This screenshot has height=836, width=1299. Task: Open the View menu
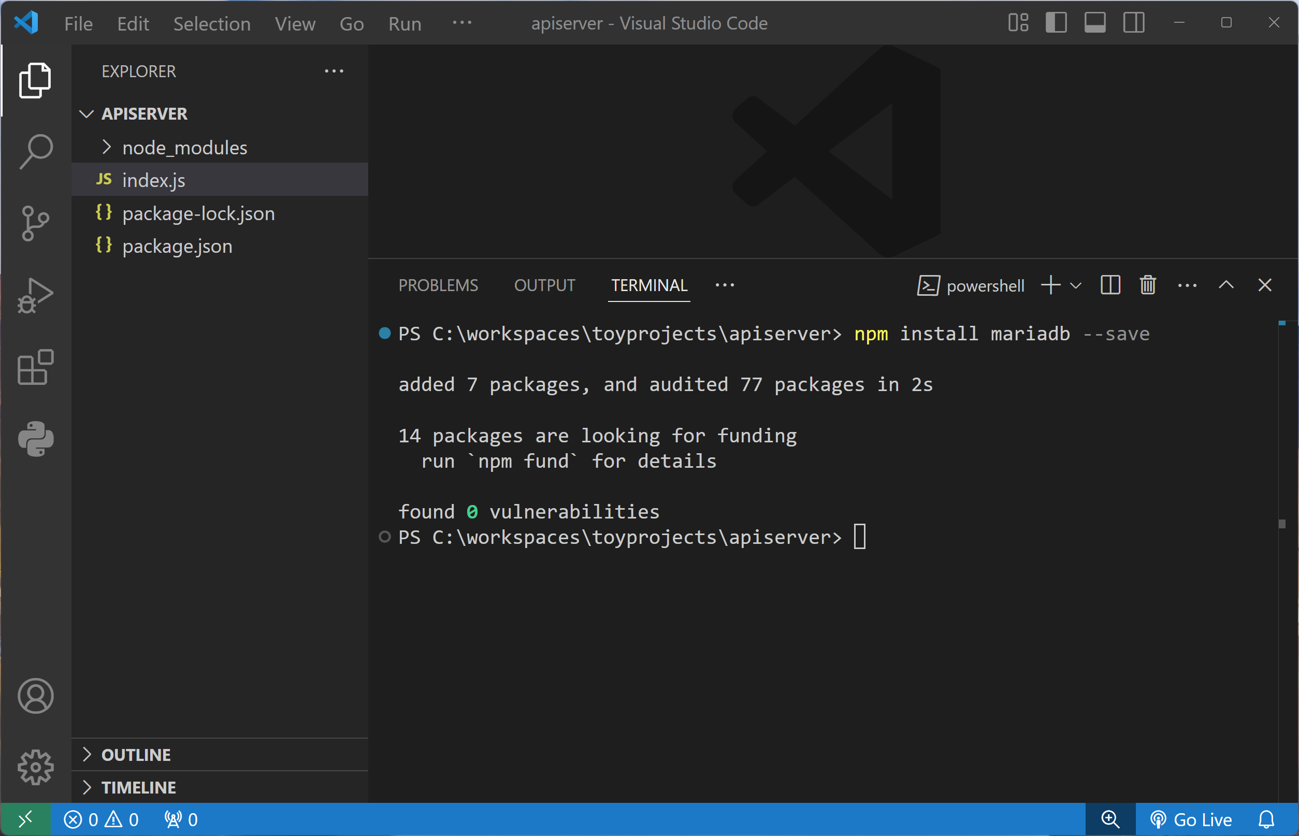point(295,23)
